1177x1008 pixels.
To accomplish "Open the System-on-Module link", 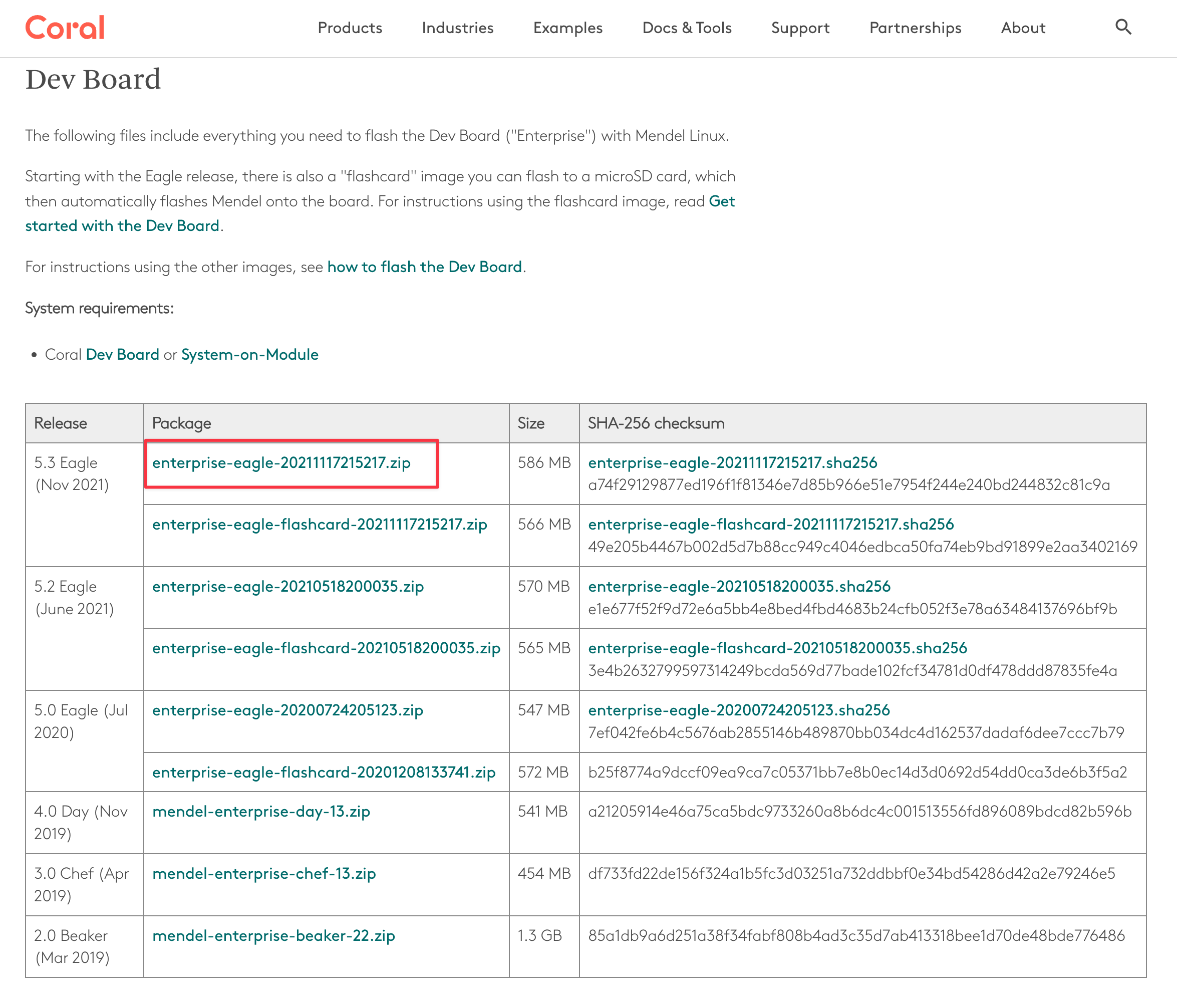I will [250, 355].
